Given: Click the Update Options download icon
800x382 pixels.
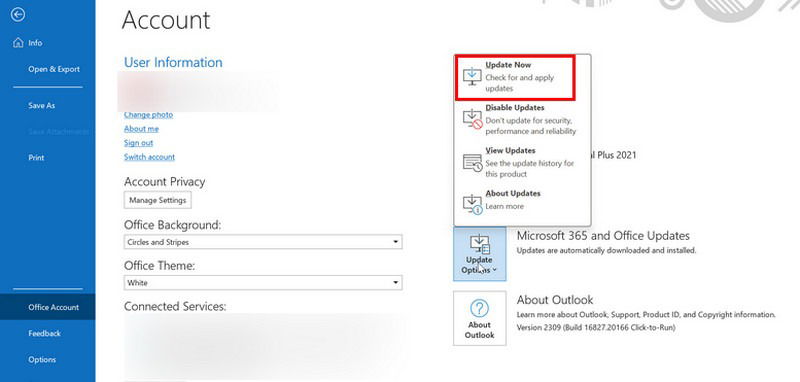Looking at the screenshot, I should (x=480, y=244).
